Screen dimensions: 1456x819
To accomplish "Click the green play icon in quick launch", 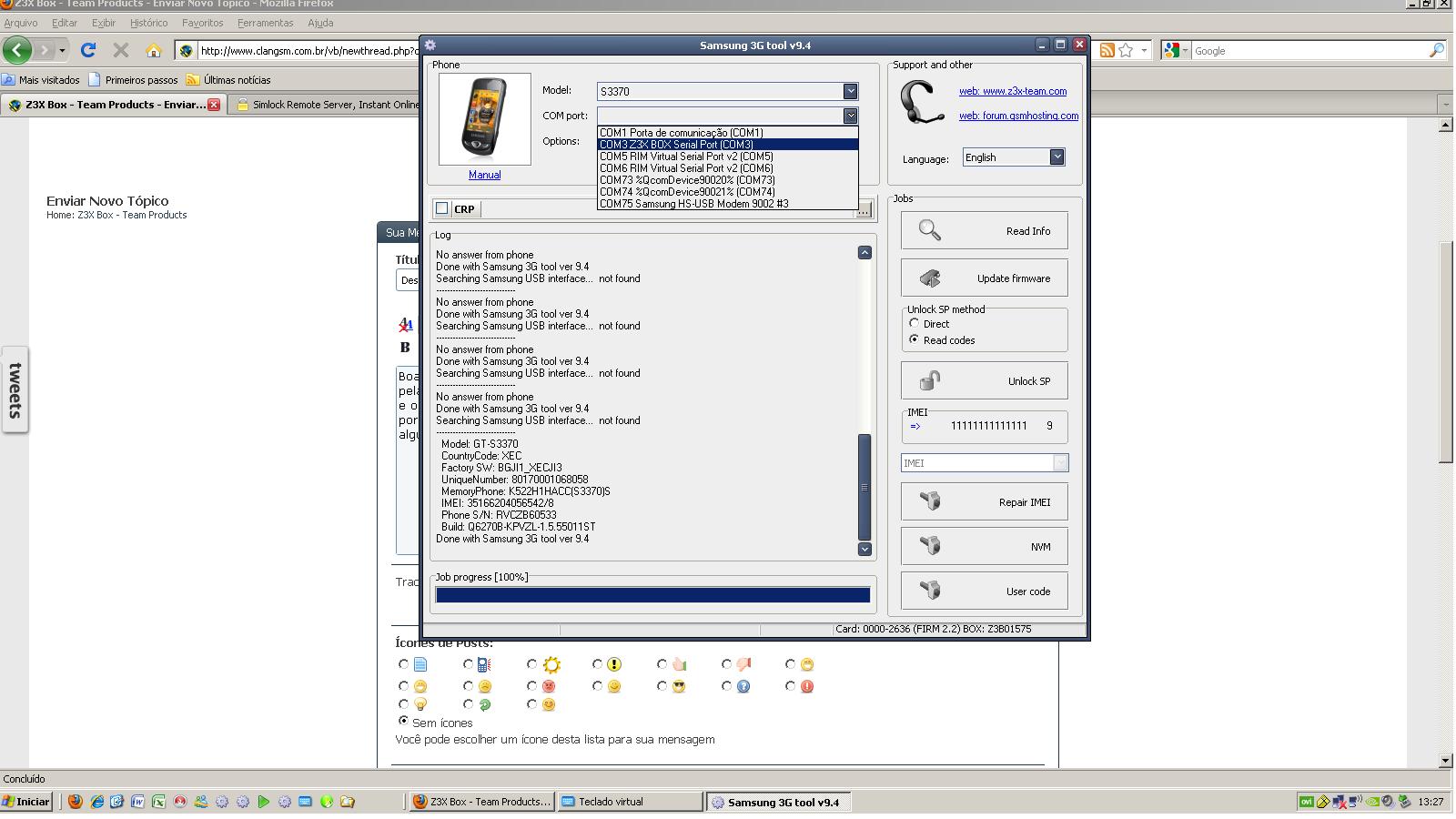I will [x=263, y=802].
